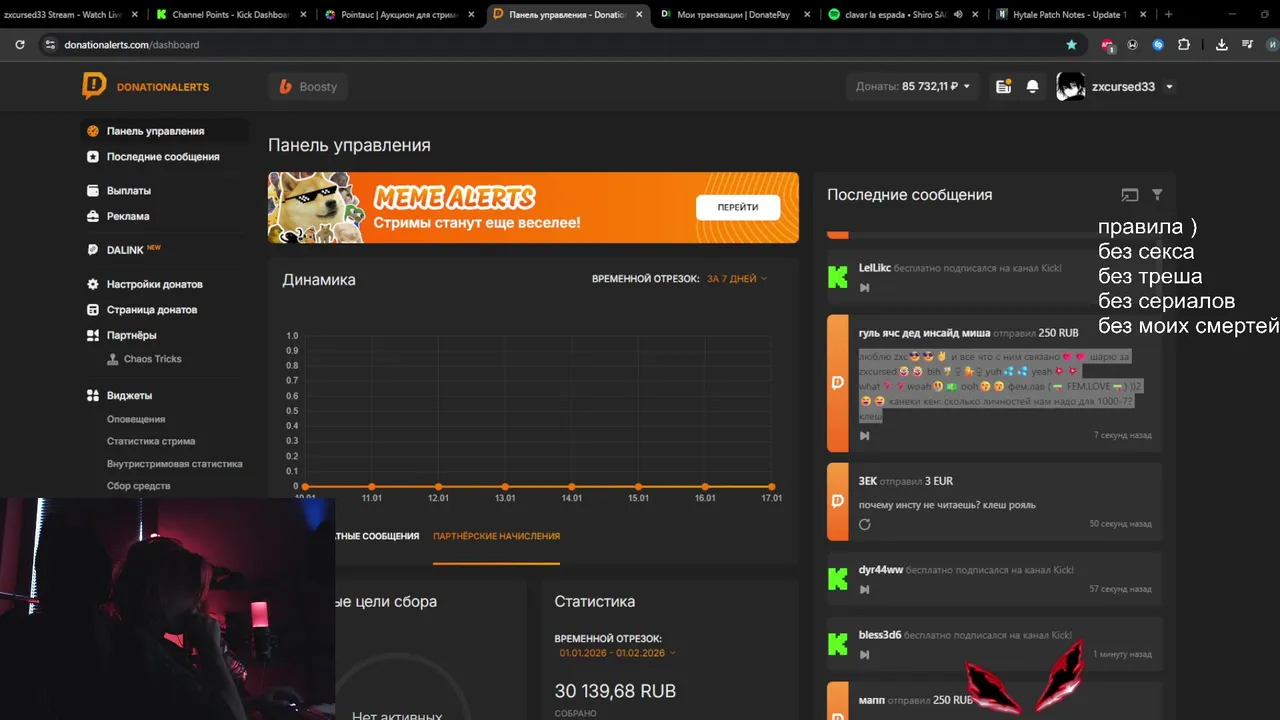Screen dimensions: 1280x720
Task: Open the notifications bell
Action: click(x=1033, y=87)
